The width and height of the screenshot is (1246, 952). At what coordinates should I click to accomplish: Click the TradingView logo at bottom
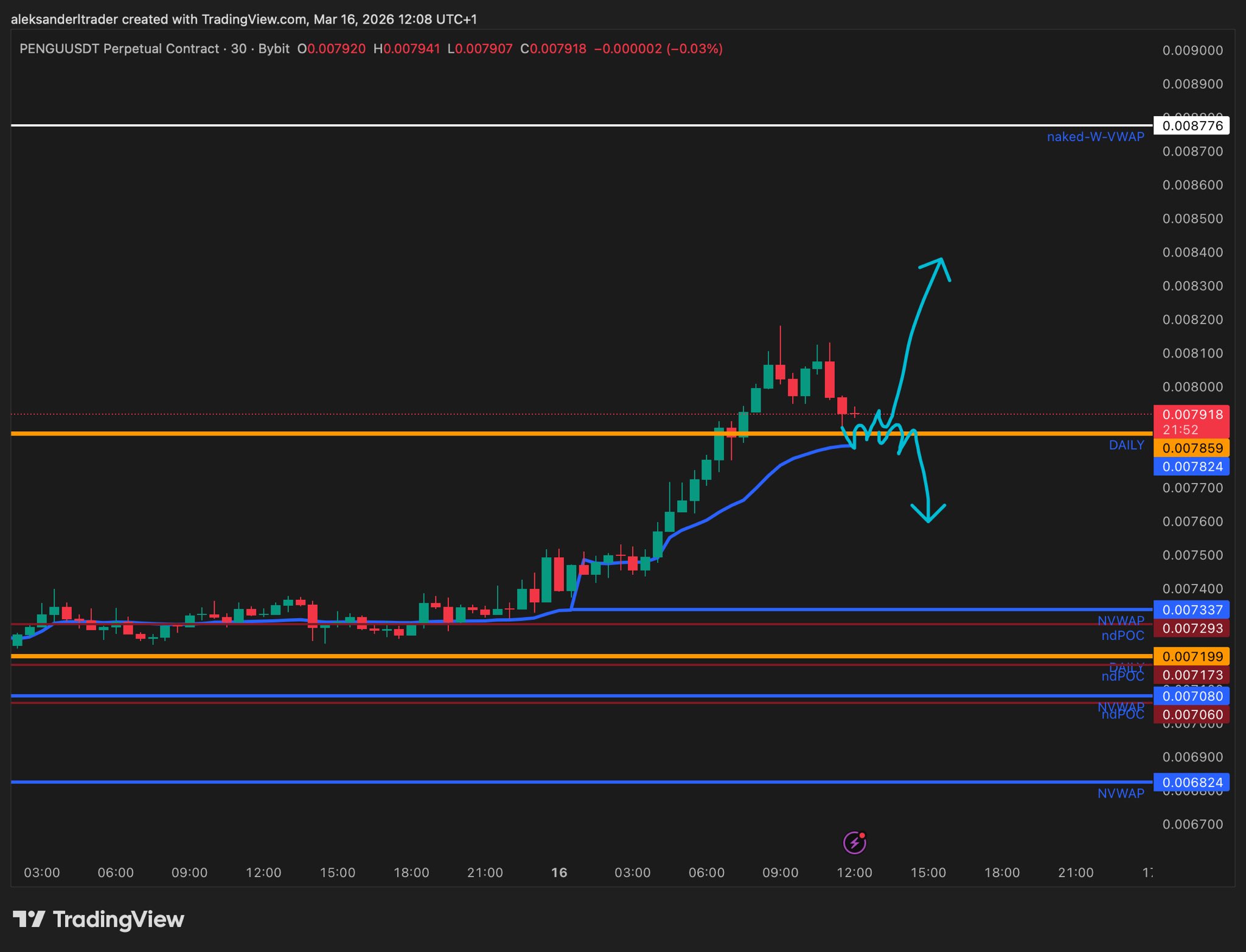[99, 919]
